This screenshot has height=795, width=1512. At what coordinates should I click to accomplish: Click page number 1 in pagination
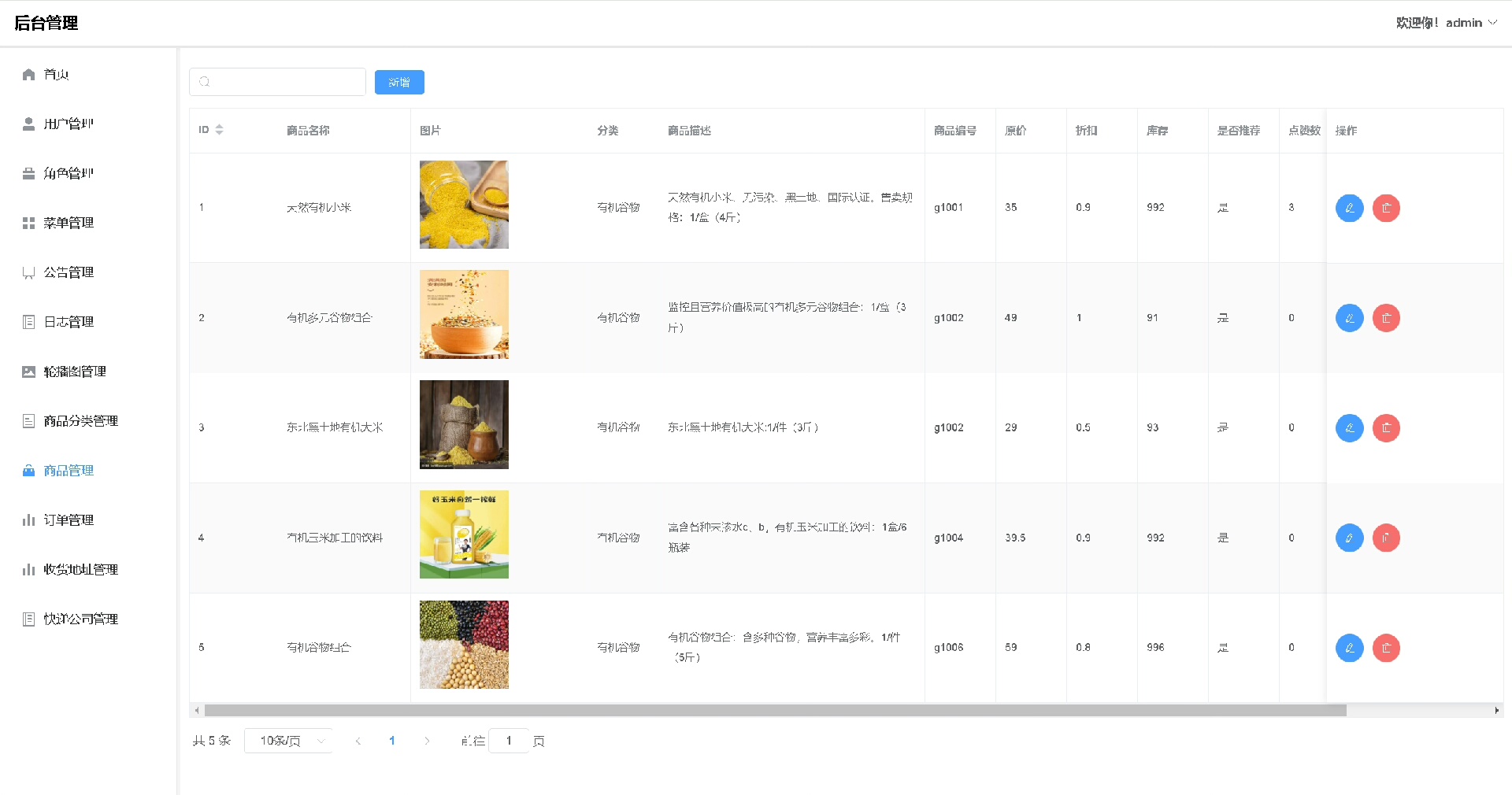click(392, 741)
